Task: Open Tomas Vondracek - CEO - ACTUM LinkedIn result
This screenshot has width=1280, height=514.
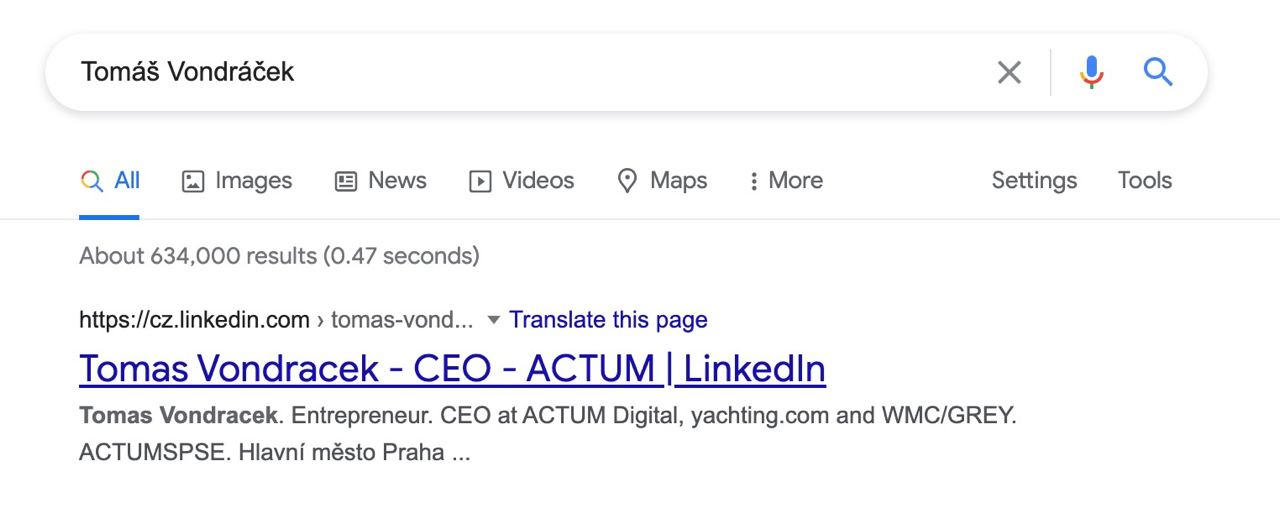Action: [x=452, y=369]
